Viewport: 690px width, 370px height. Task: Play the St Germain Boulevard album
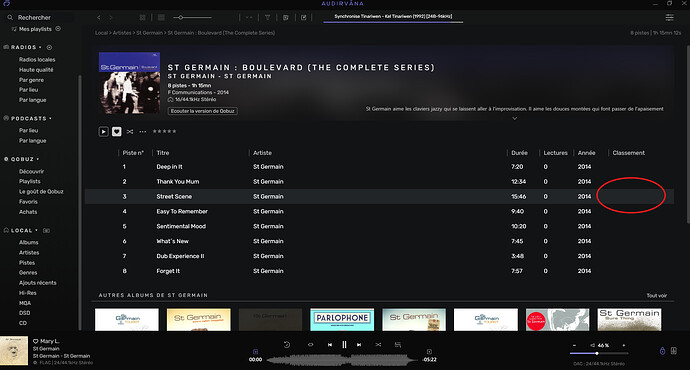point(103,132)
